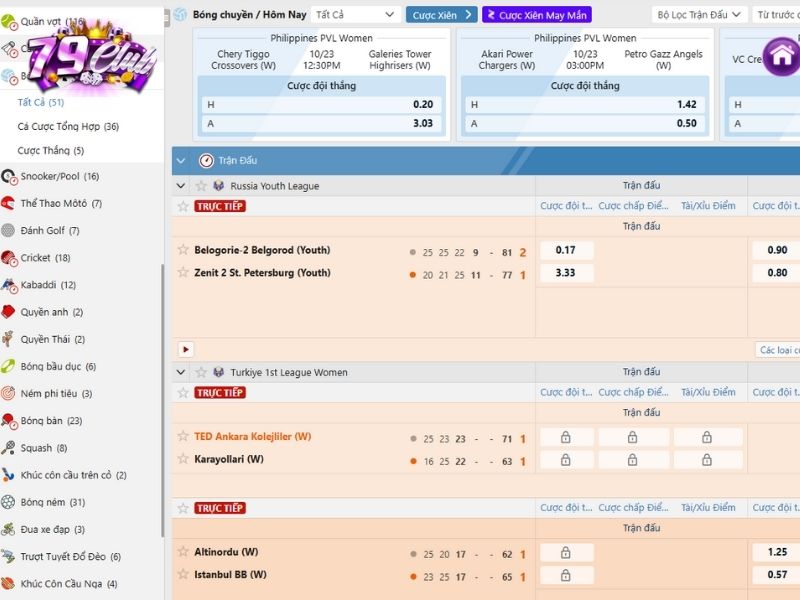Click the purple home icon
This screenshot has width=800, height=600.
point(780,55)
